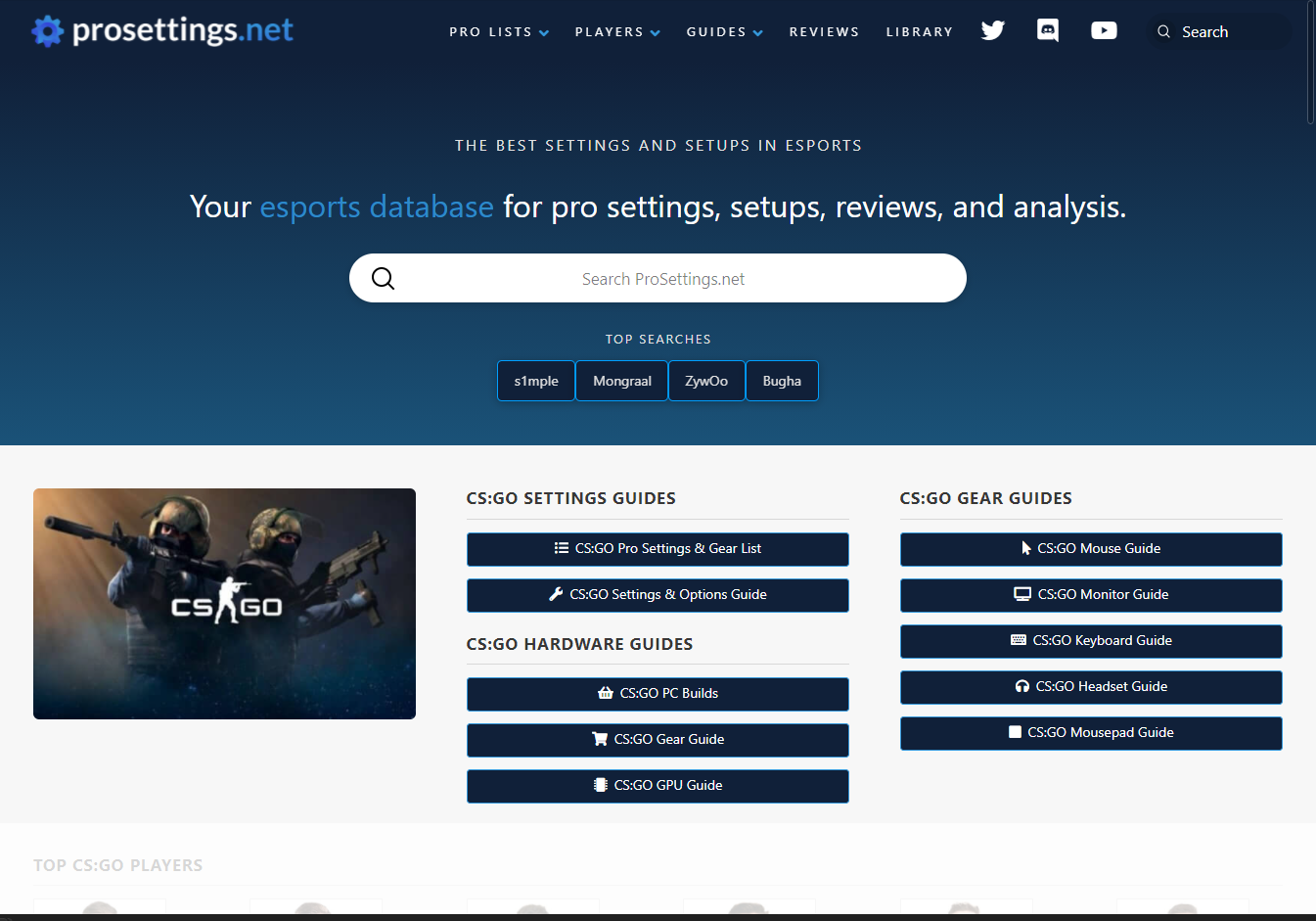Select the ZywOo top search
This screenshot has width=1316, height=921.
pos(706,381)
